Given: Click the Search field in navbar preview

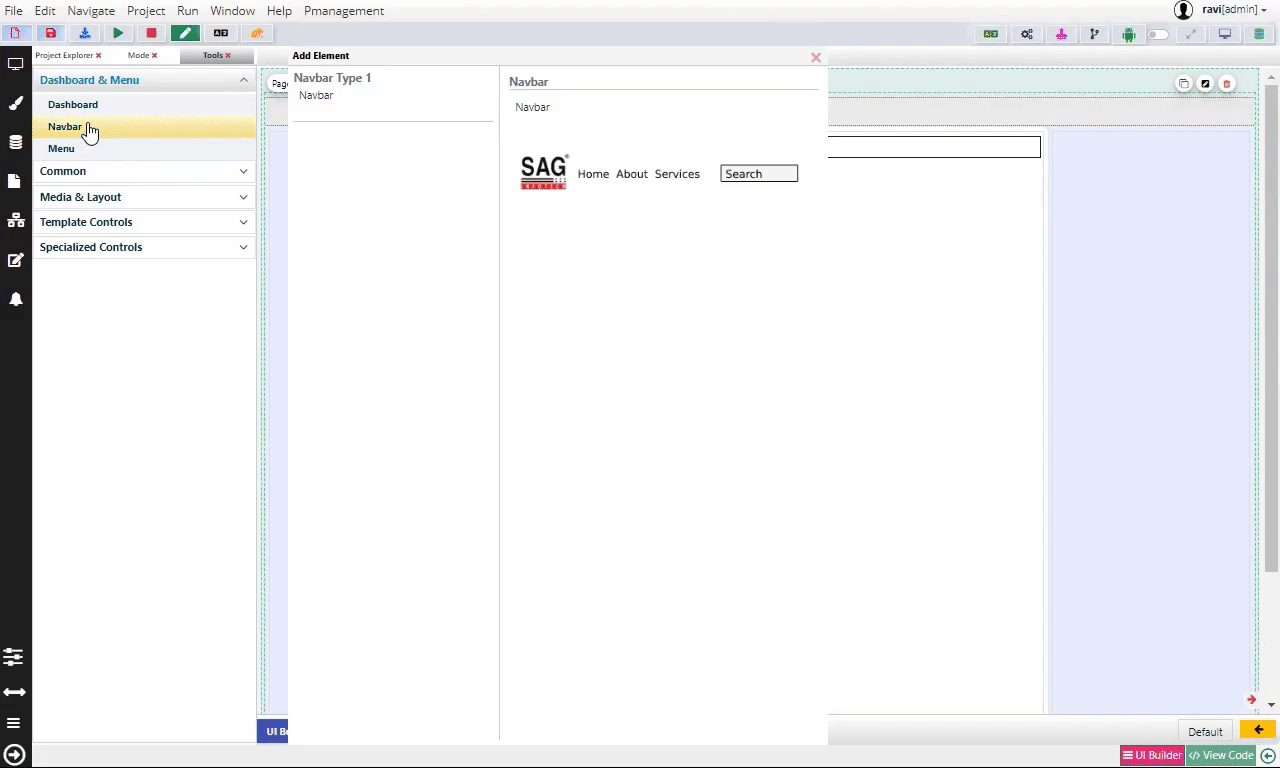Looking at the screenshot, I should 759,174.
